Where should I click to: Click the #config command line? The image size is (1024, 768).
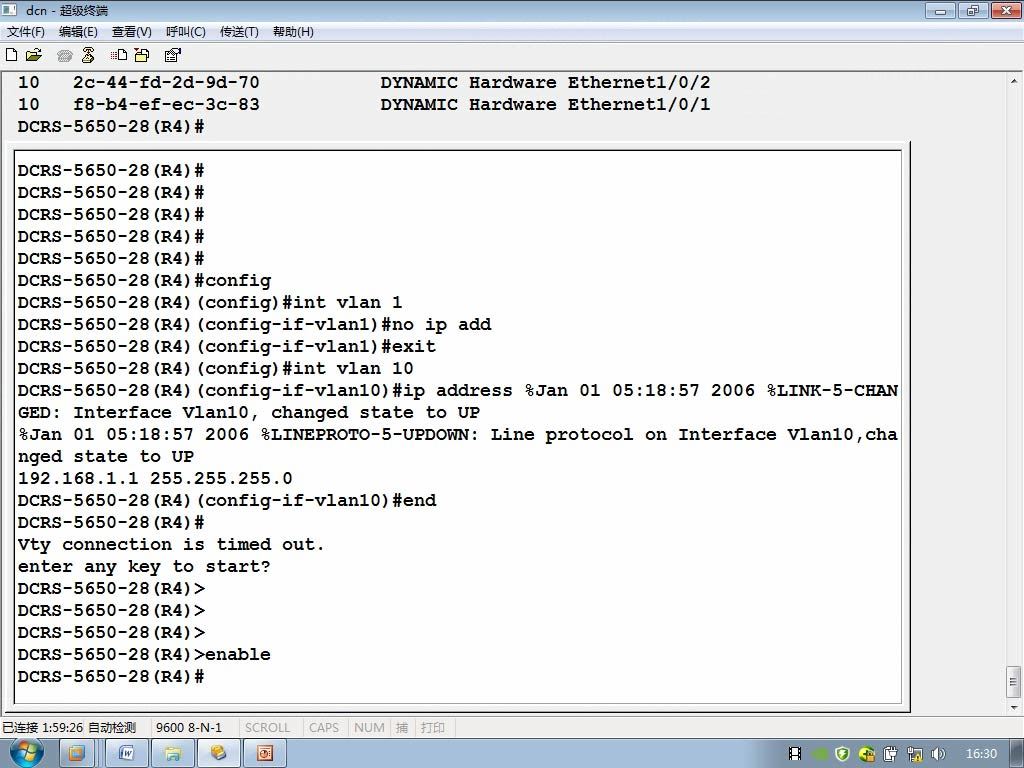(x=144, y=281)
